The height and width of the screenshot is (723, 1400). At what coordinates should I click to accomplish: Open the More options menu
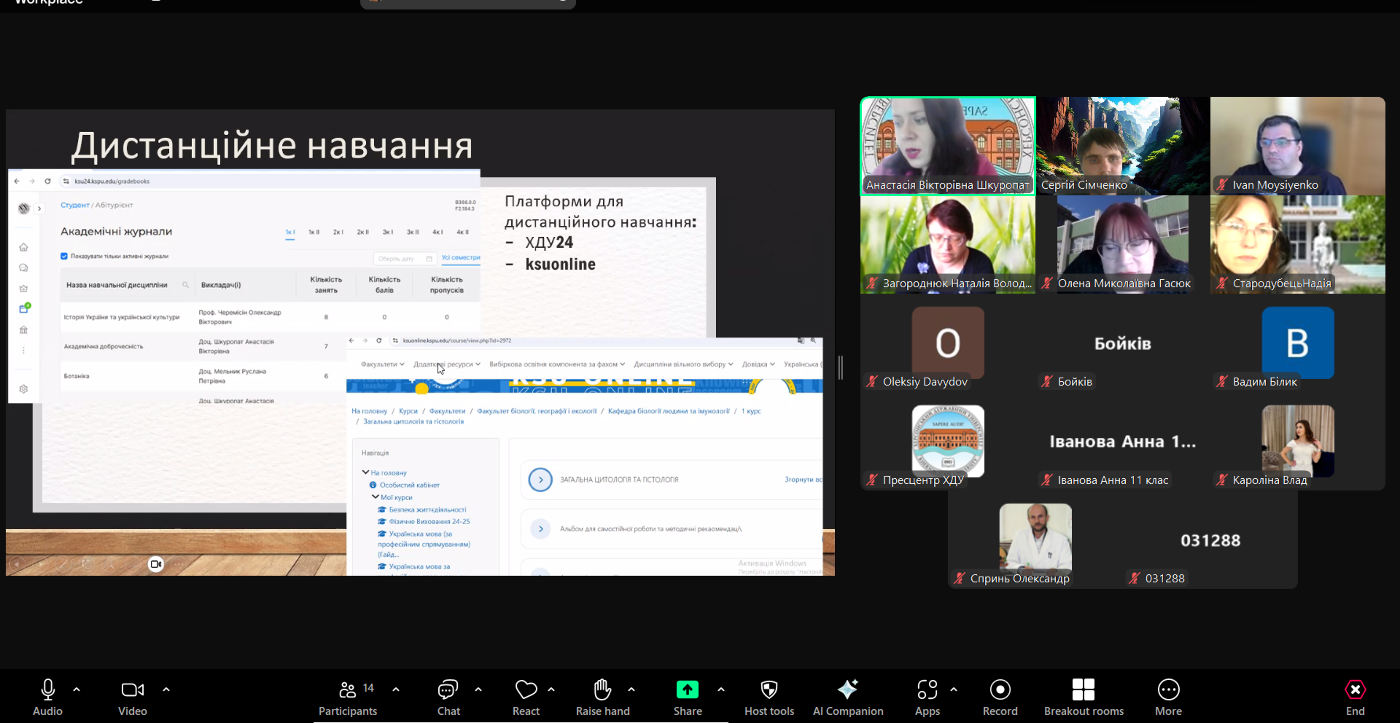pyautogui.click(x=1168, y=697)
